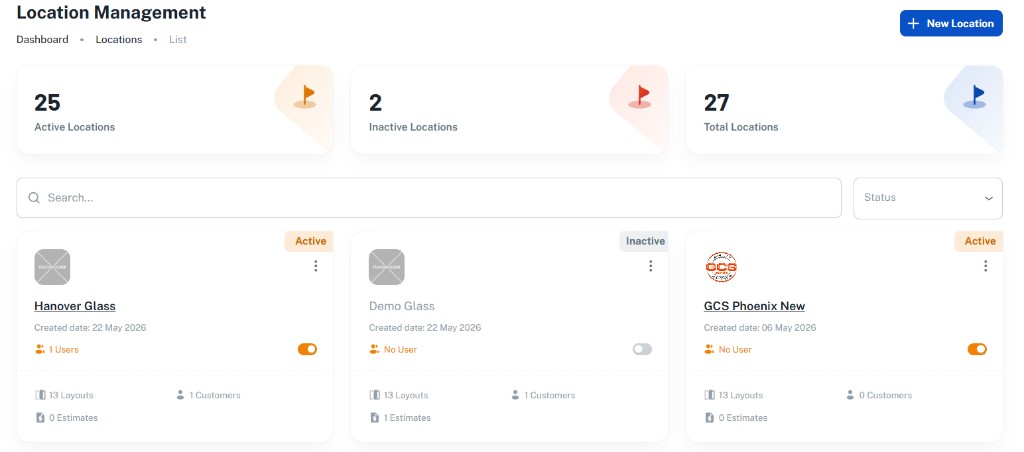Focus the Search input field
Viewport: 1024px width, 452px height.
tap(428, 197)
